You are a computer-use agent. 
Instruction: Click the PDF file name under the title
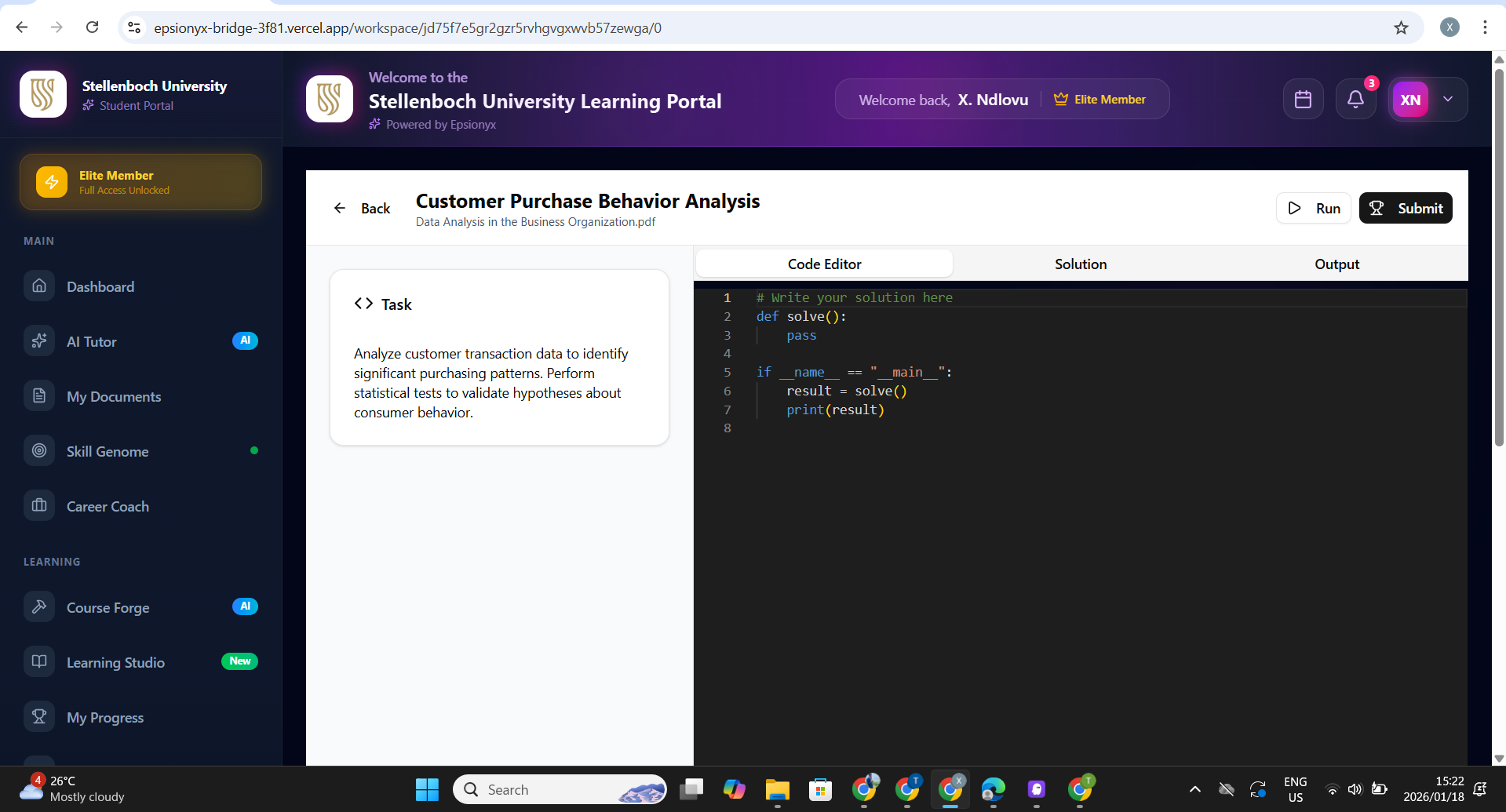[x=535, y=222]
